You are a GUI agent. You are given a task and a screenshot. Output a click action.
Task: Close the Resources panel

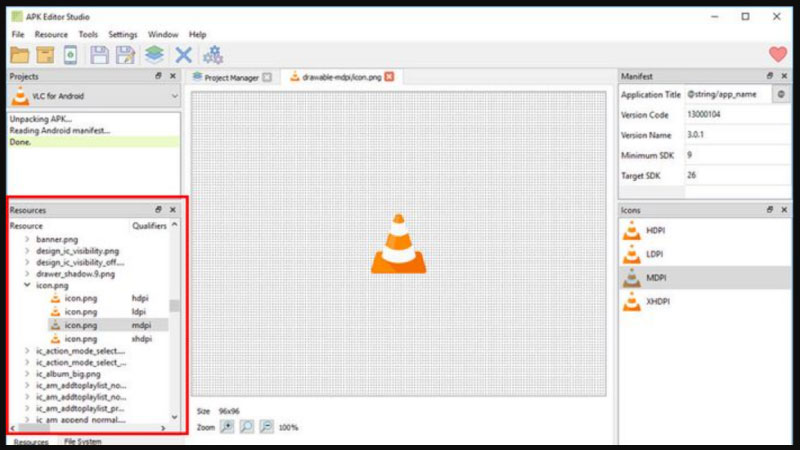click(173, 210)
